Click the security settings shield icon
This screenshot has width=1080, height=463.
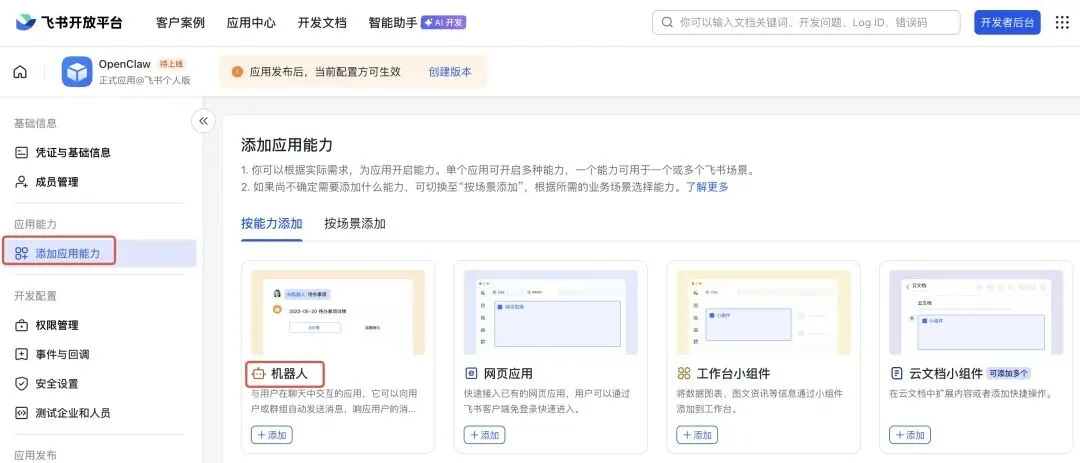[21, 384]
